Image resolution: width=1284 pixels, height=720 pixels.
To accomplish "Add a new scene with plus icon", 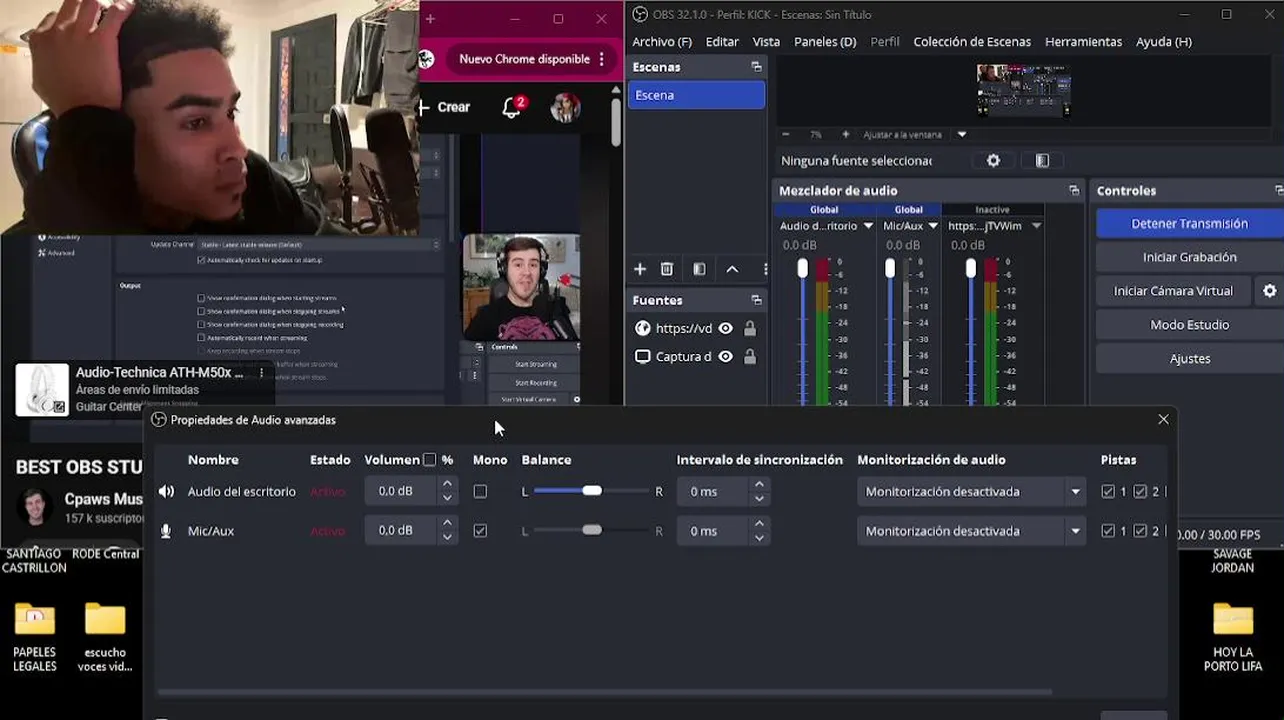I will [x=640, y=269].
